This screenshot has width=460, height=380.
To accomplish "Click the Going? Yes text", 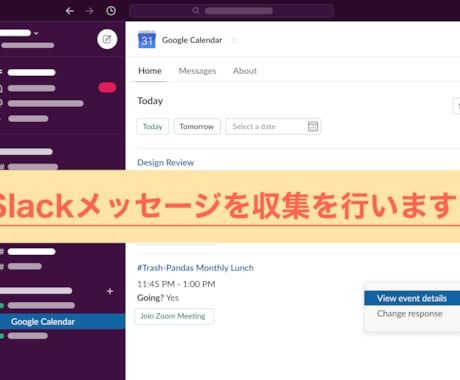I will point(158,298).
